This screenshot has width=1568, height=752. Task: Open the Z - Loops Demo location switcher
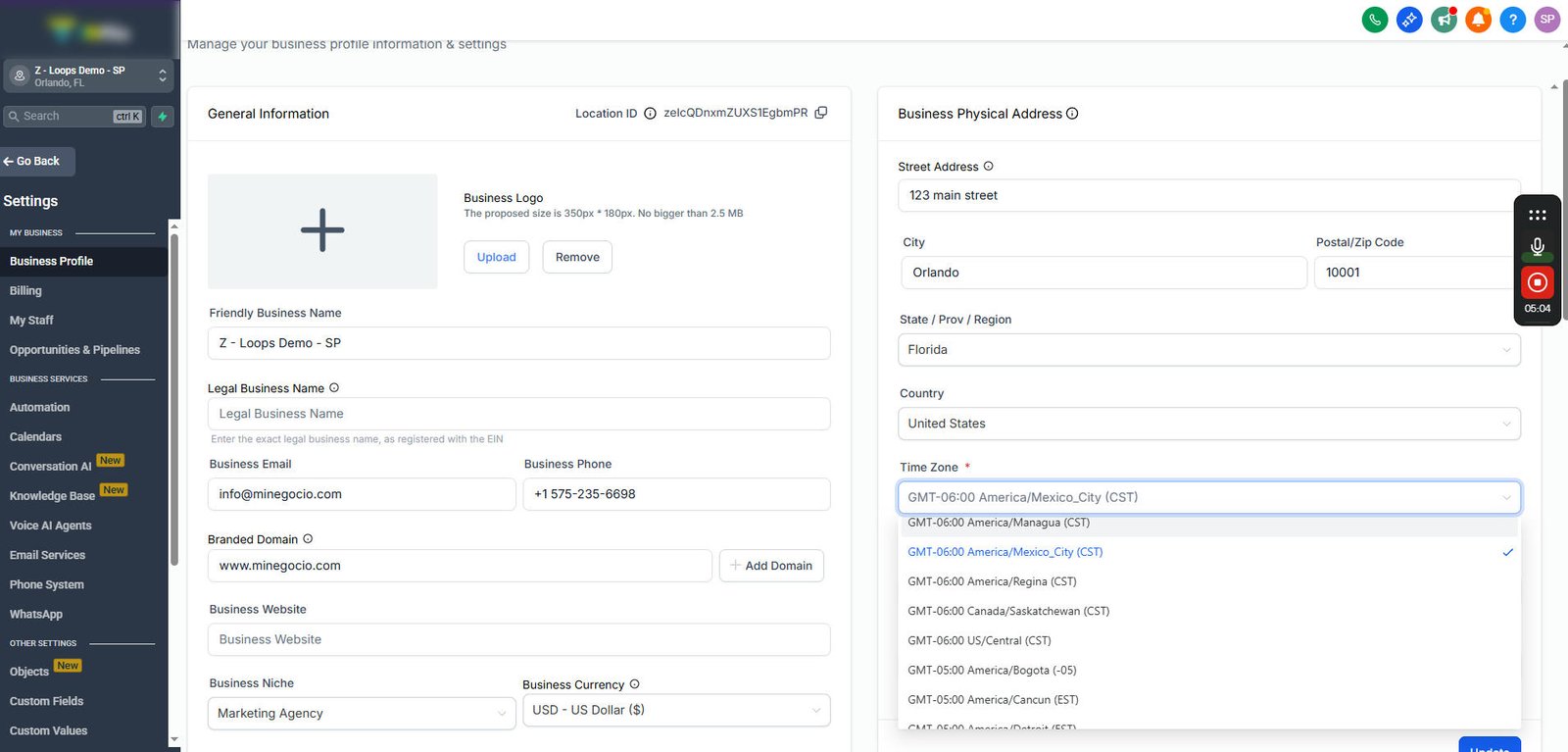coord(88,75)
